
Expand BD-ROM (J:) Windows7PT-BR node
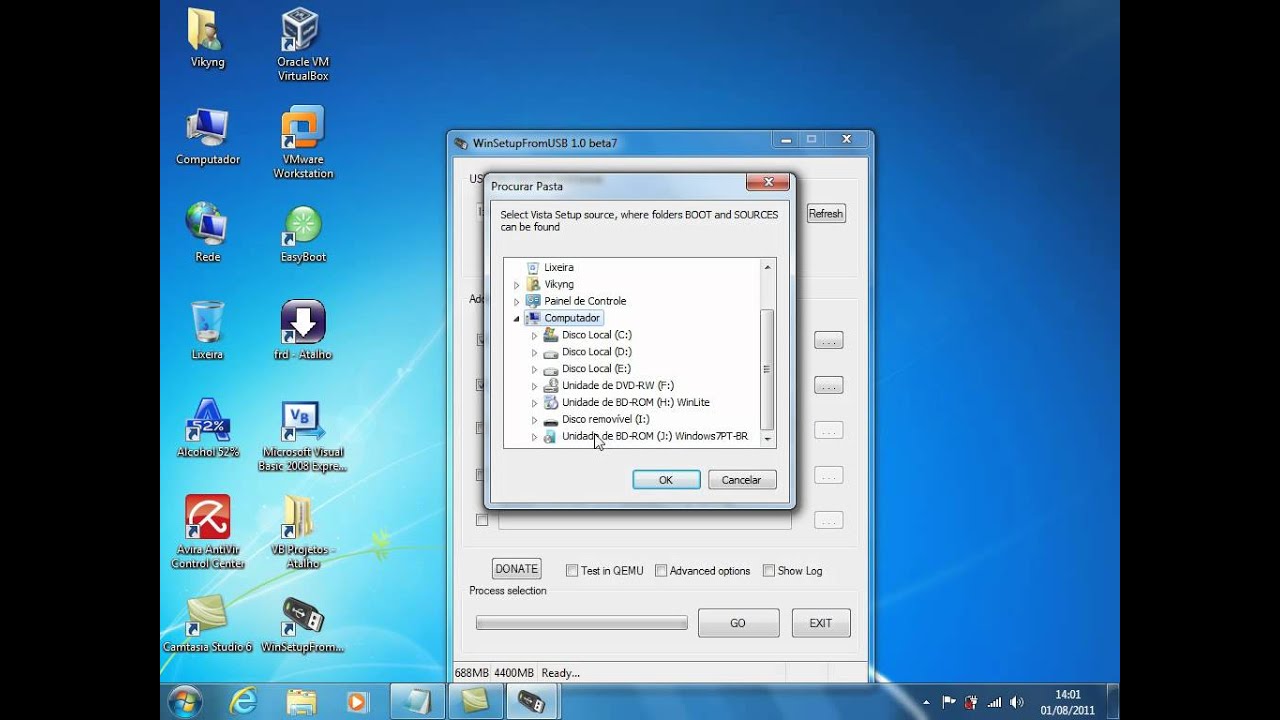[x=534, y=437]
